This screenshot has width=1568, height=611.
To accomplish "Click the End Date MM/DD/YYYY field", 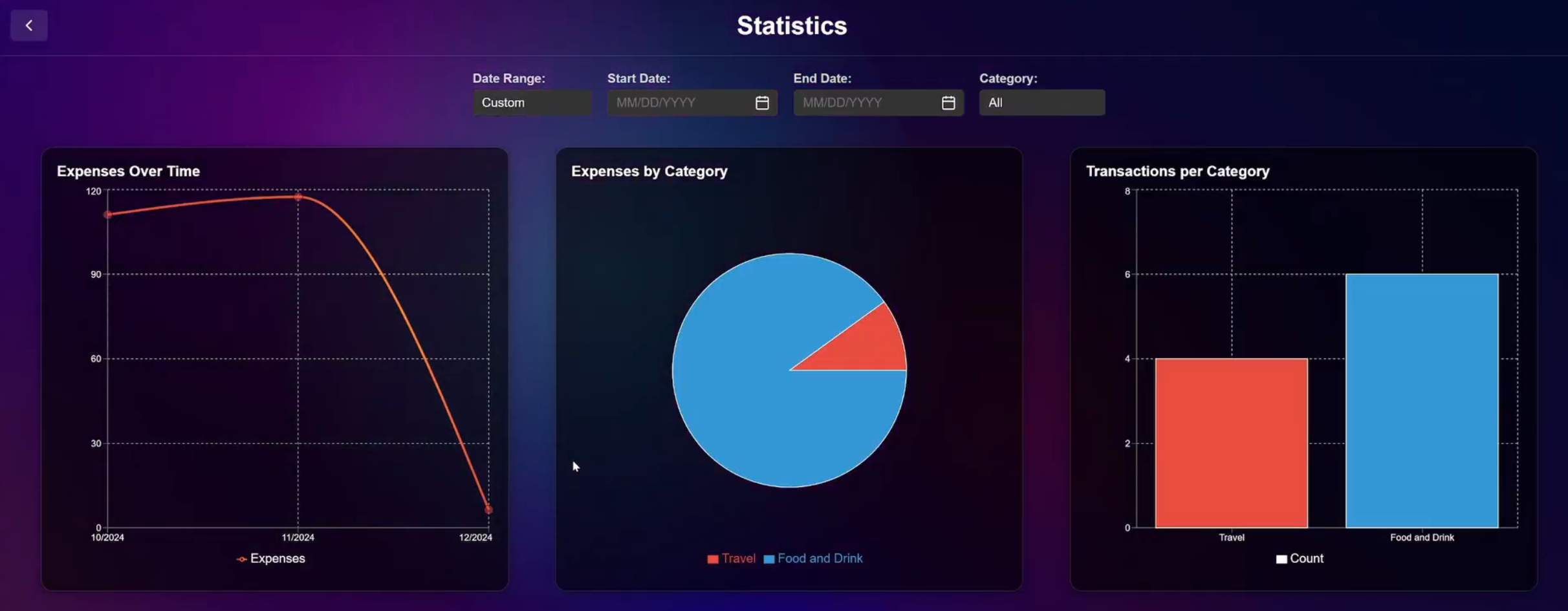I will coord(866,103).
